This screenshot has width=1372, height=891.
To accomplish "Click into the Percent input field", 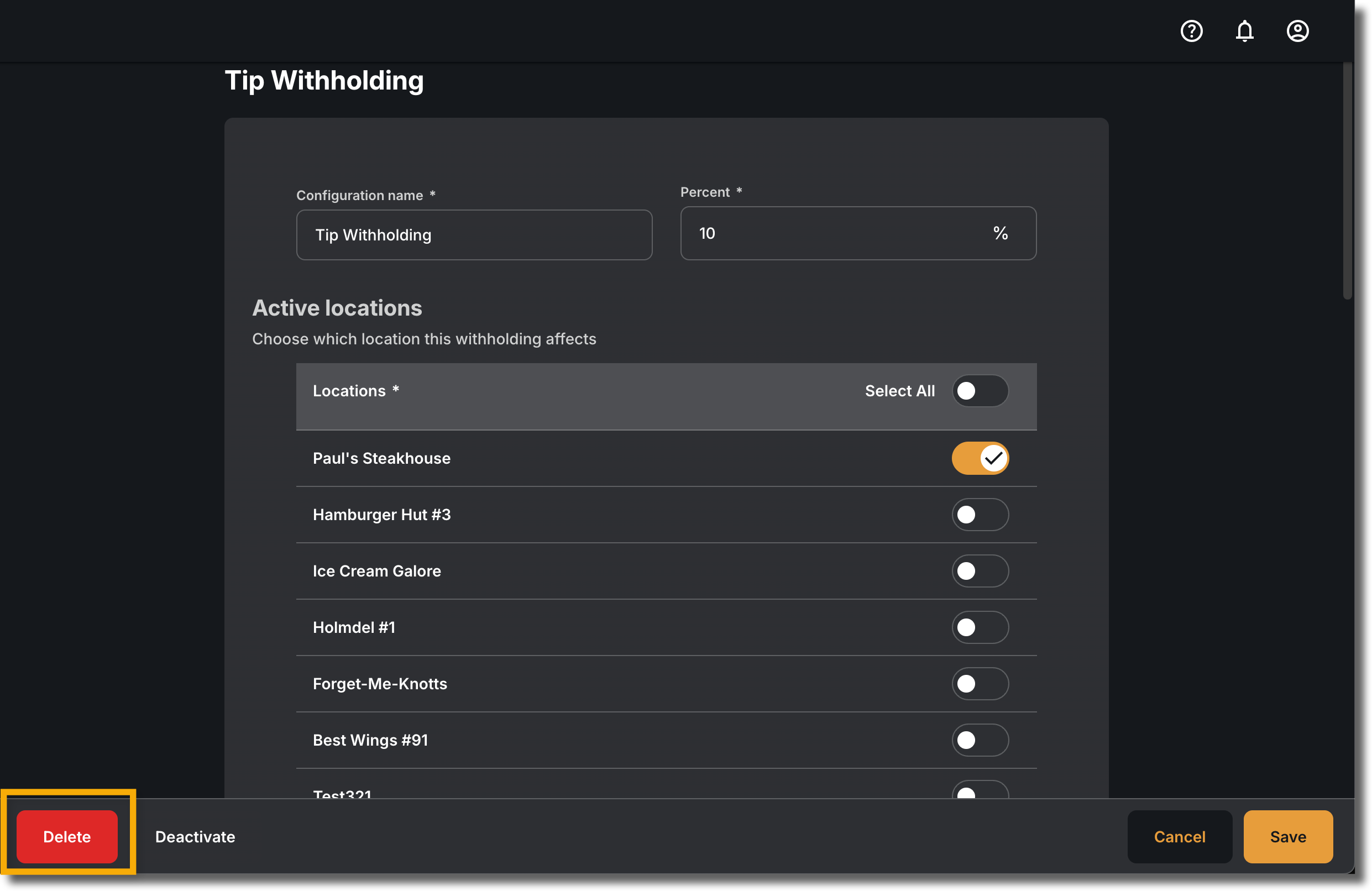I will point(858,233).
